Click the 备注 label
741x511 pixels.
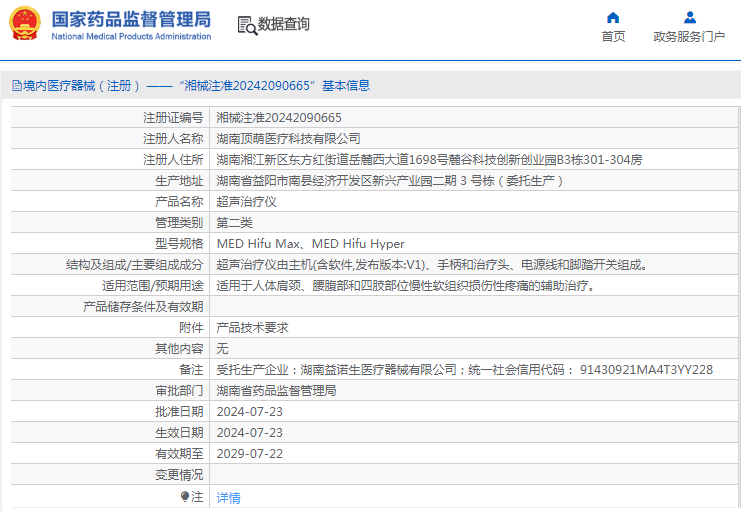pos(191,370)
